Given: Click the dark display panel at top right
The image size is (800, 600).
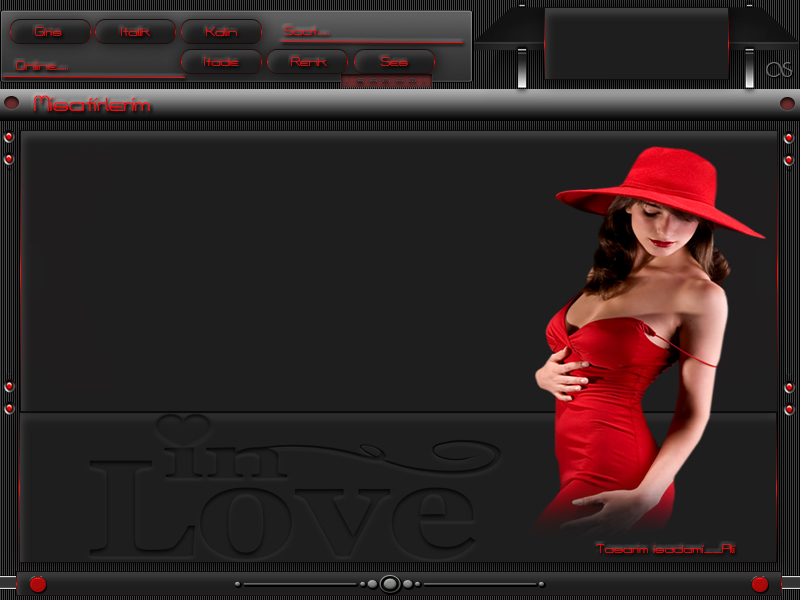Looking at the screenshot, I should tap(636, 43).
